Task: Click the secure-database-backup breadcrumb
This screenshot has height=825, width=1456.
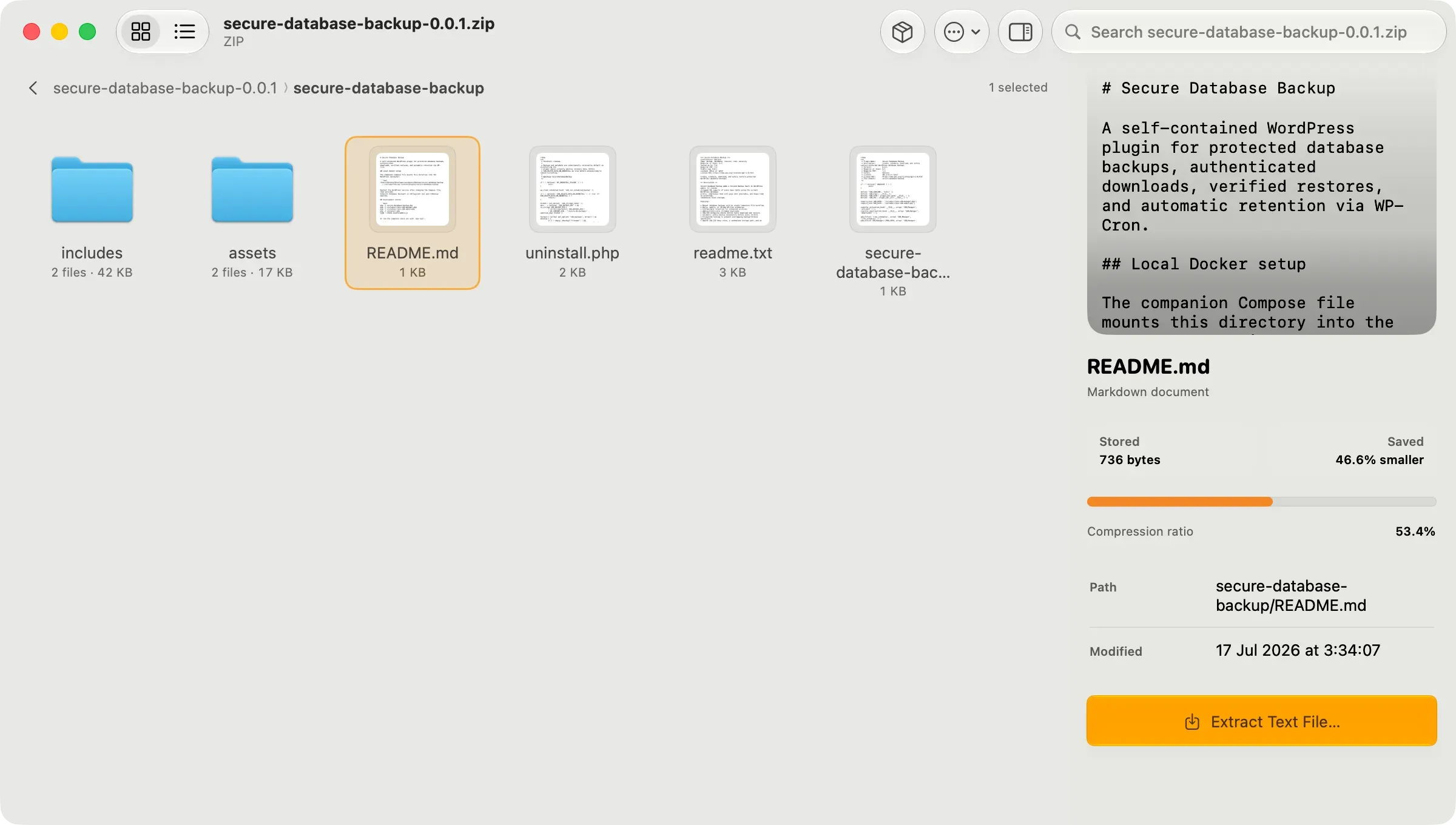Action: [388, 88]
